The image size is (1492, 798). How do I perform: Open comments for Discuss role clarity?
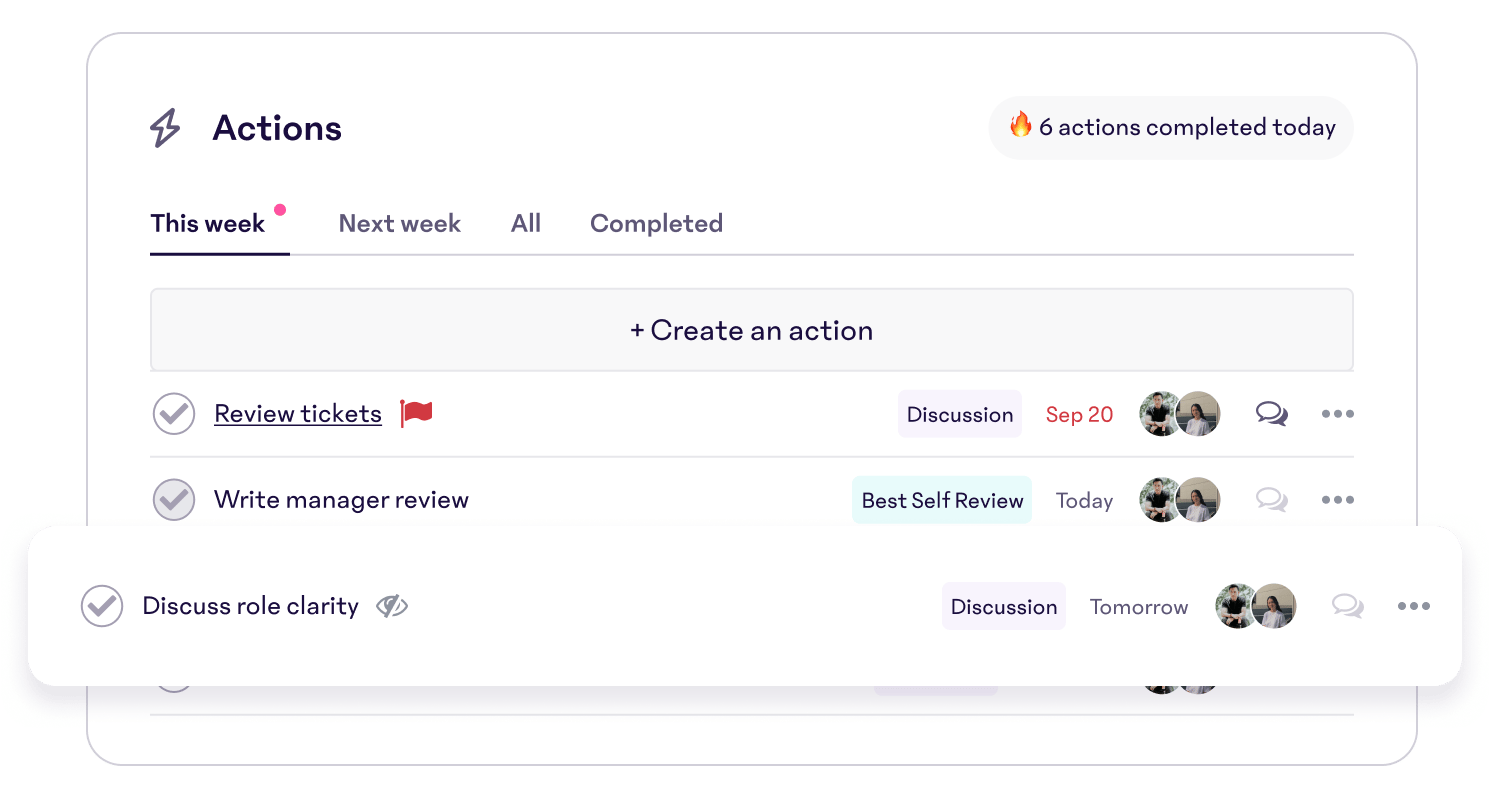click(1347, 606)
